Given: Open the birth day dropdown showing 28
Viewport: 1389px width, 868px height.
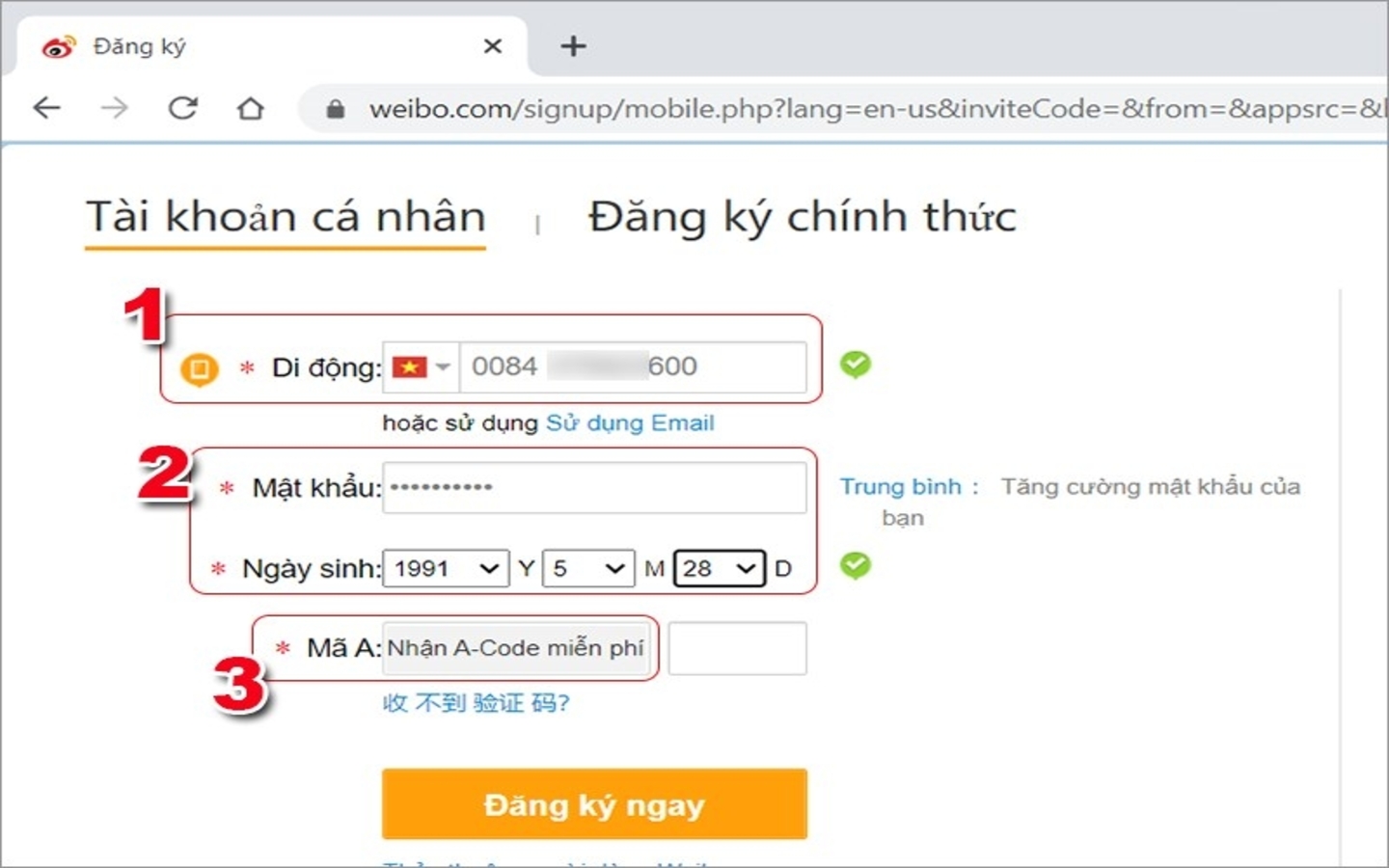Looking at the screenshot, I should 718,568.
